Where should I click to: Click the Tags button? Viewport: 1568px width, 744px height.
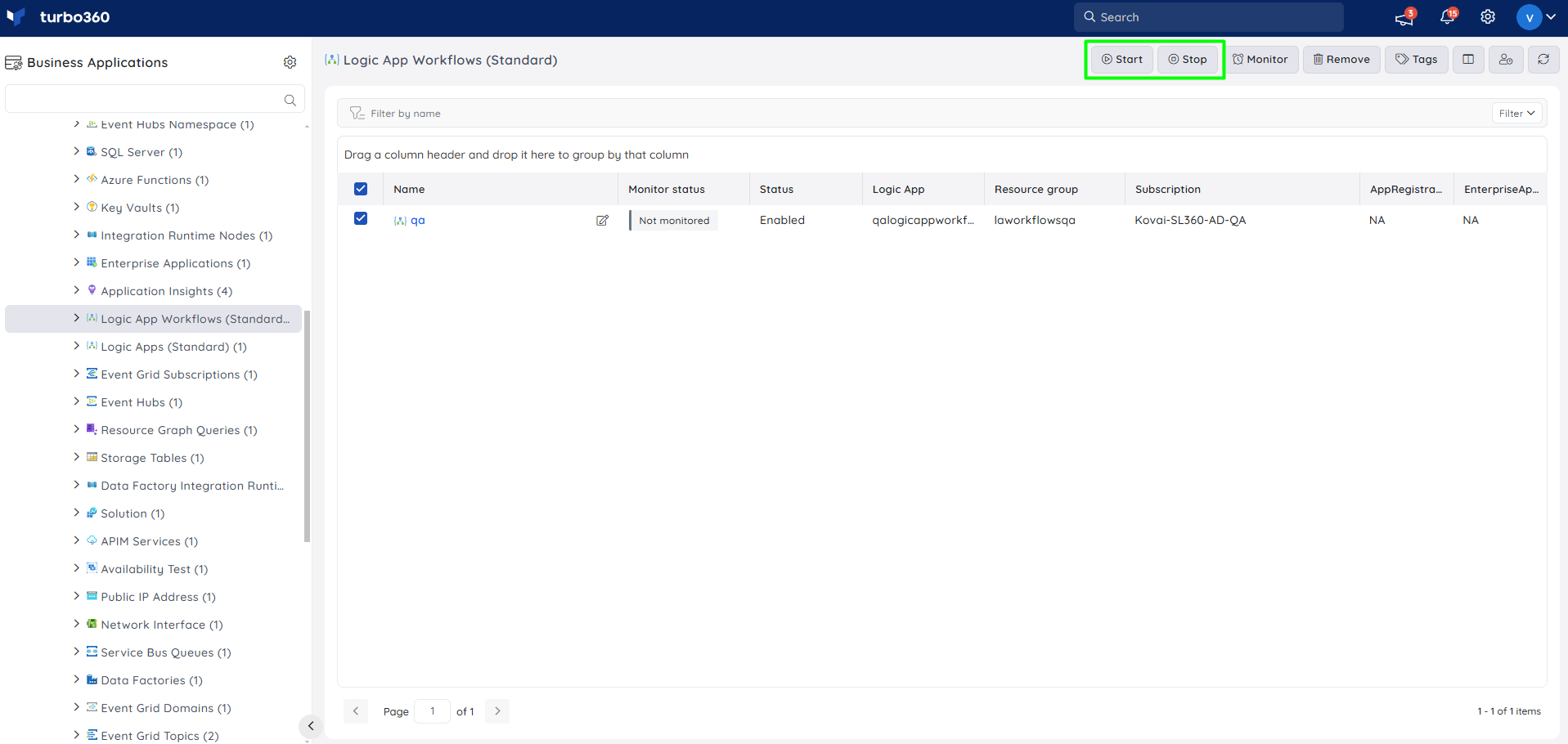pos(1417,60)
